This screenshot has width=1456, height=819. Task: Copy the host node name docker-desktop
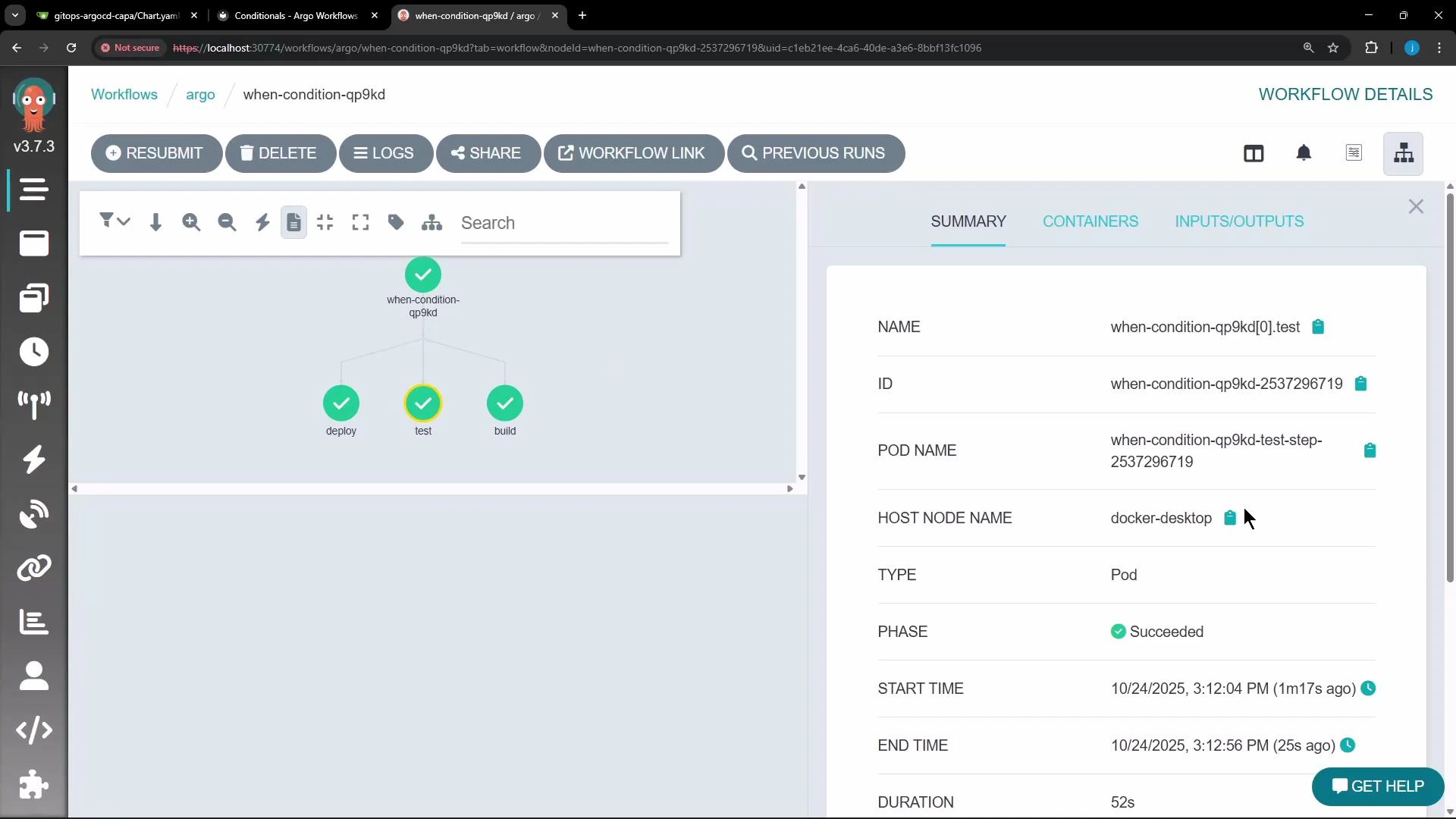(x=1229, y=518)
